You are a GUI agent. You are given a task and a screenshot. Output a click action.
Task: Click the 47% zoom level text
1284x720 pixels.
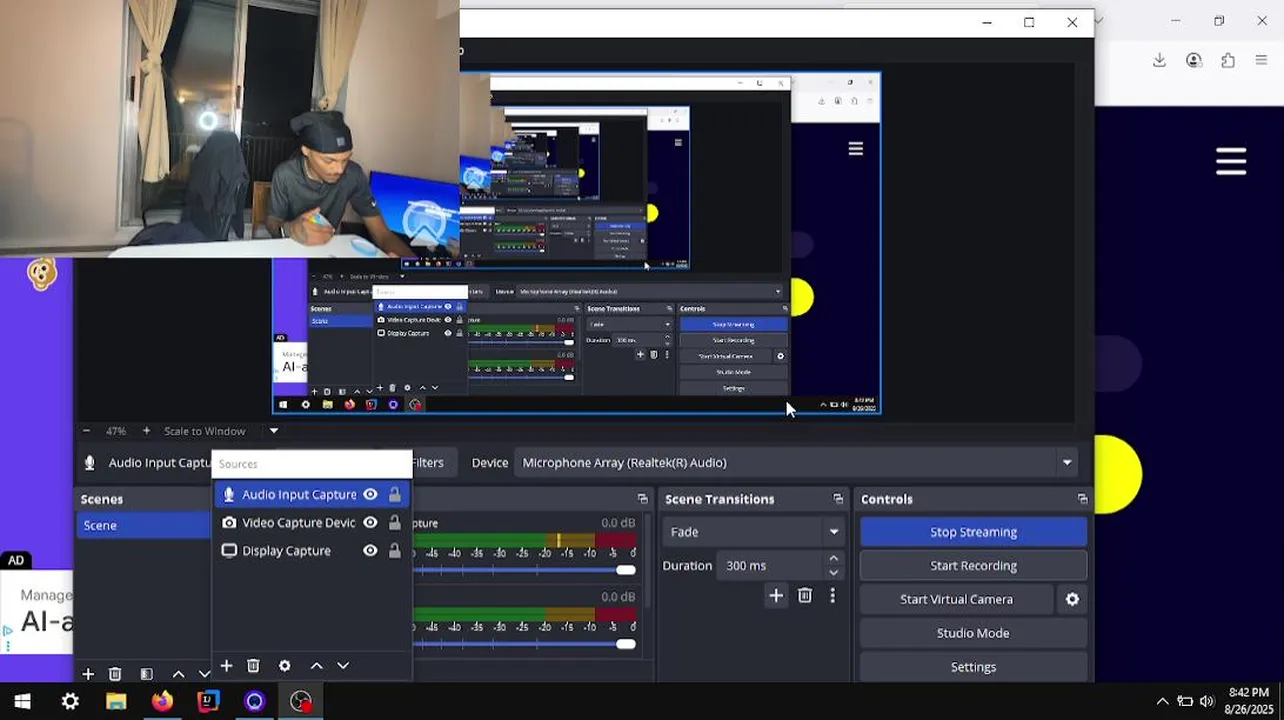point(116,431)
